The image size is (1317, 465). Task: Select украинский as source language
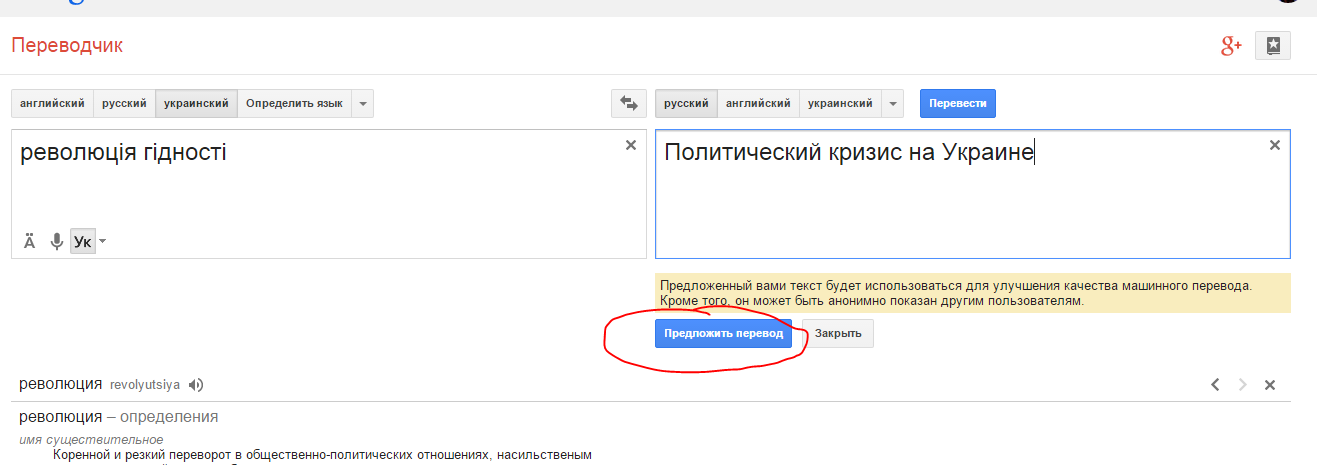[196, 103]
